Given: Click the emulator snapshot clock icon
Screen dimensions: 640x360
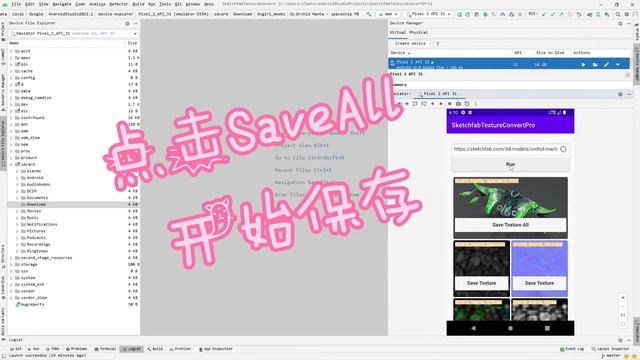Looking at the screenshot, I should [x=467, y=104].
